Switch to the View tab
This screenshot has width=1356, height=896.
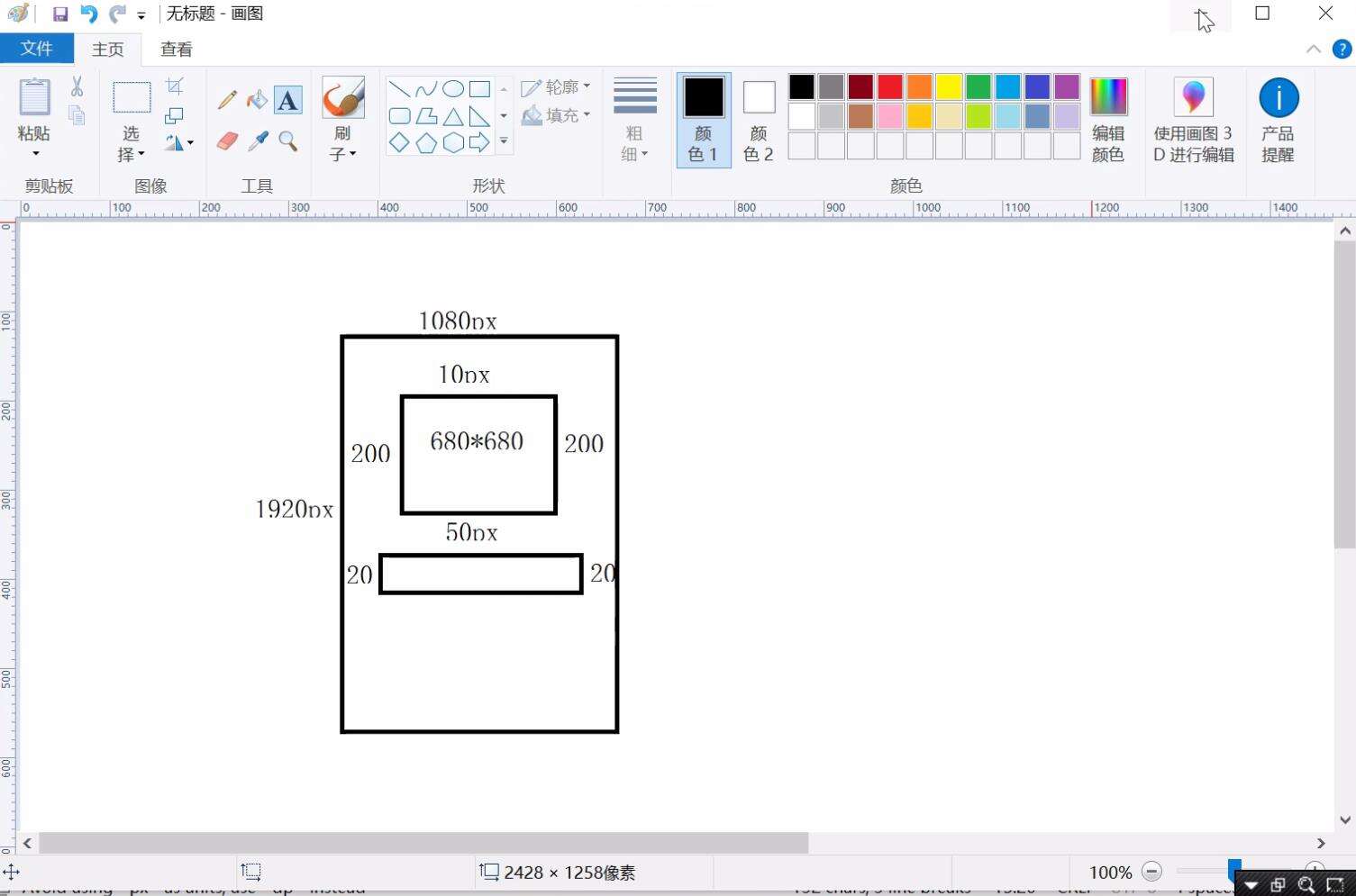coord(176,50)
